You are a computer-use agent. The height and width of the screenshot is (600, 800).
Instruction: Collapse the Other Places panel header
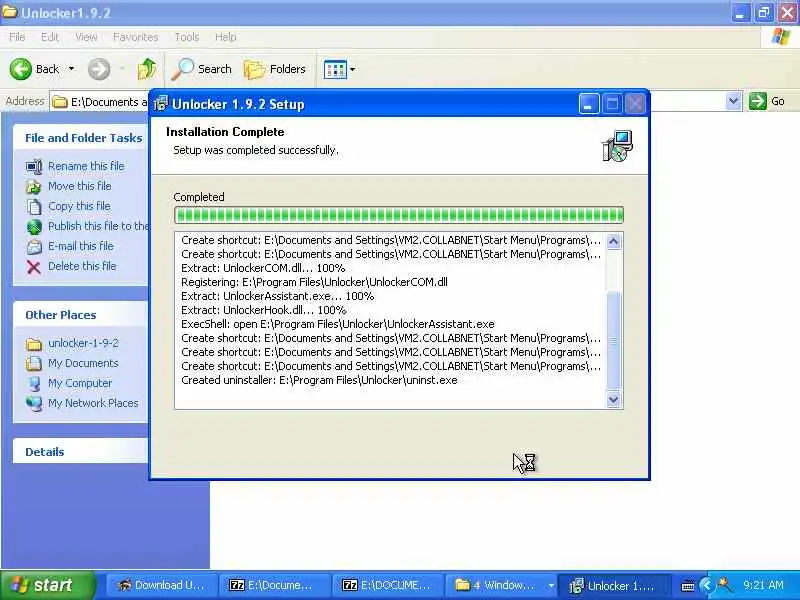[80, 314]
